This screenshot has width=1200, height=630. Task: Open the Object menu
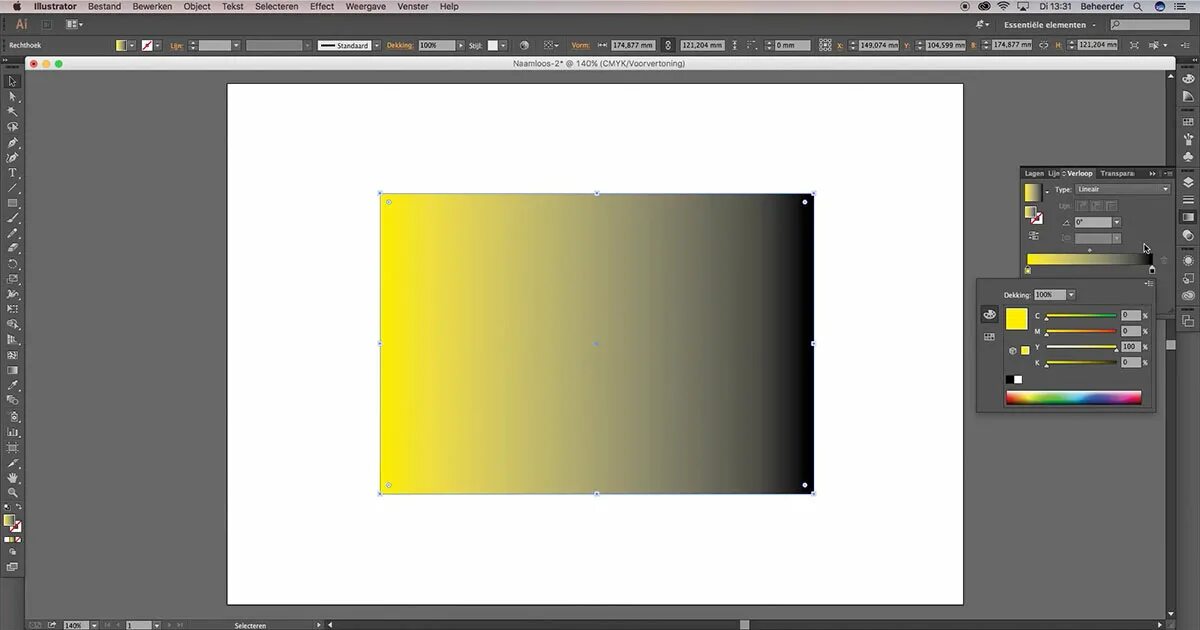pos(197,6)
